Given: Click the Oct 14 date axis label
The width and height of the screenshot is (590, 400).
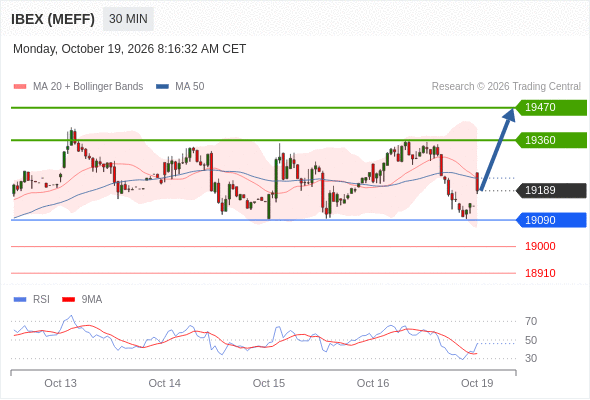Looking at the screenshot, I should pyautogui.click(x=164, y=383).
